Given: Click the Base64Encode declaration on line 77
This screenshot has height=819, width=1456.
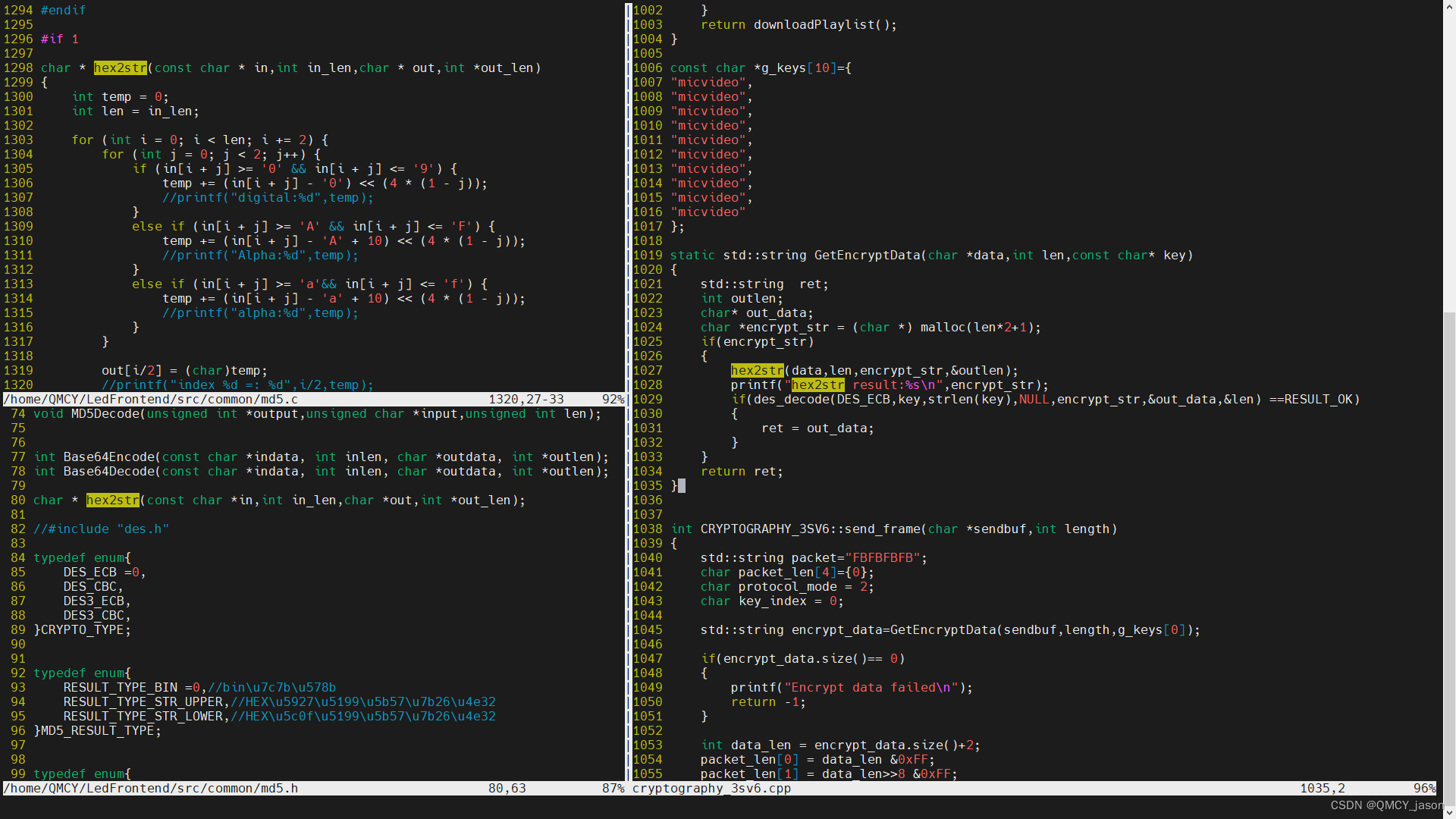Looking at the screenshot, I should [108, 457].
